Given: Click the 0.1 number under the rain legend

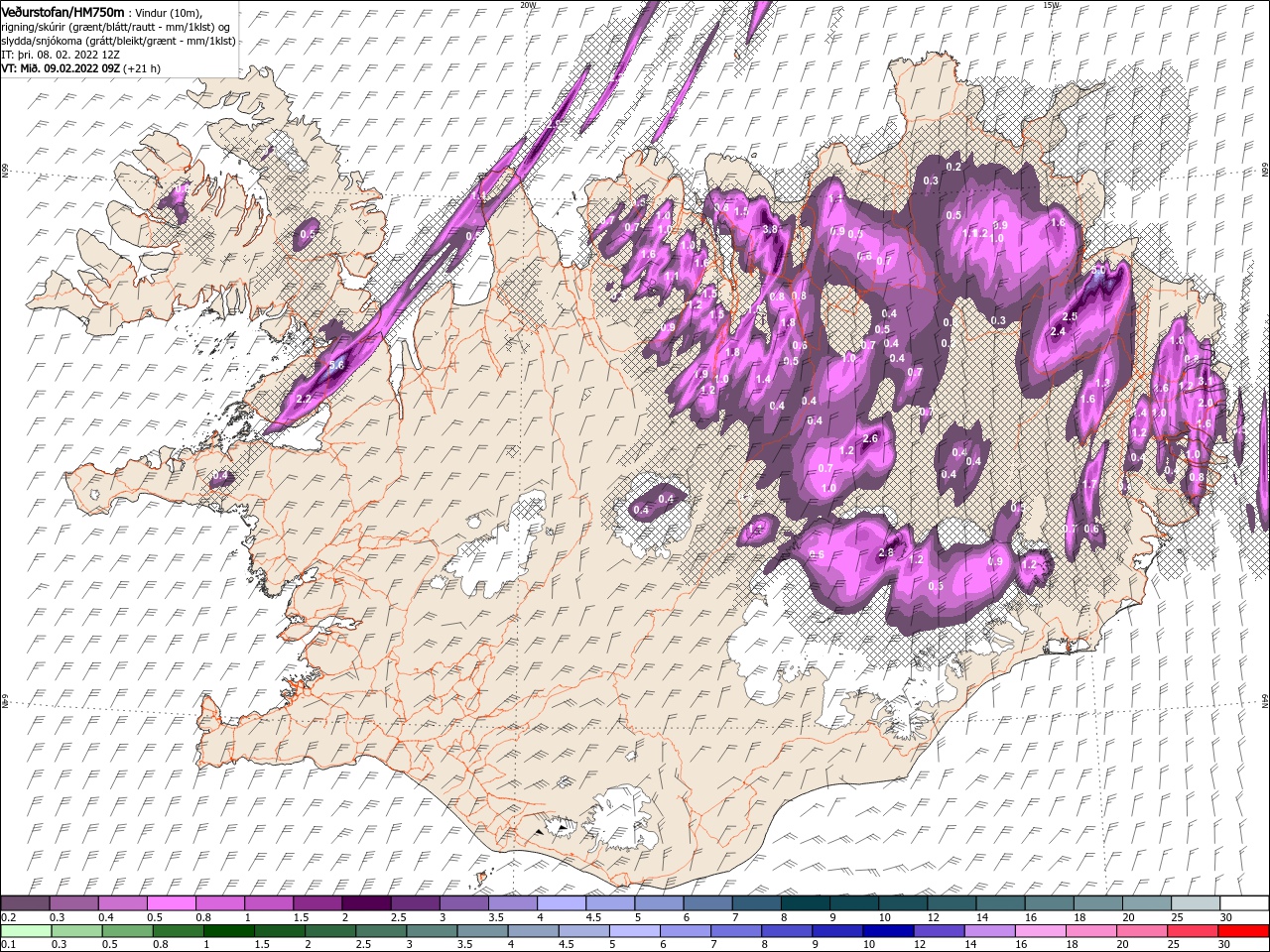Looking at the screenshot, I should pos(7,945).
